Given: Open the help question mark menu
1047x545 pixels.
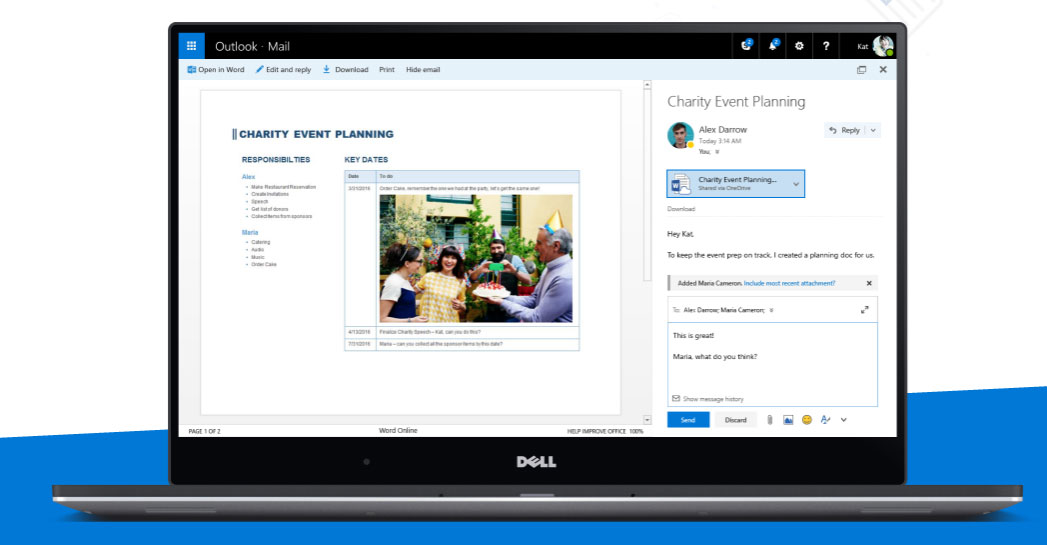Looking at the screenshot, I should click(x=826, y=46).
